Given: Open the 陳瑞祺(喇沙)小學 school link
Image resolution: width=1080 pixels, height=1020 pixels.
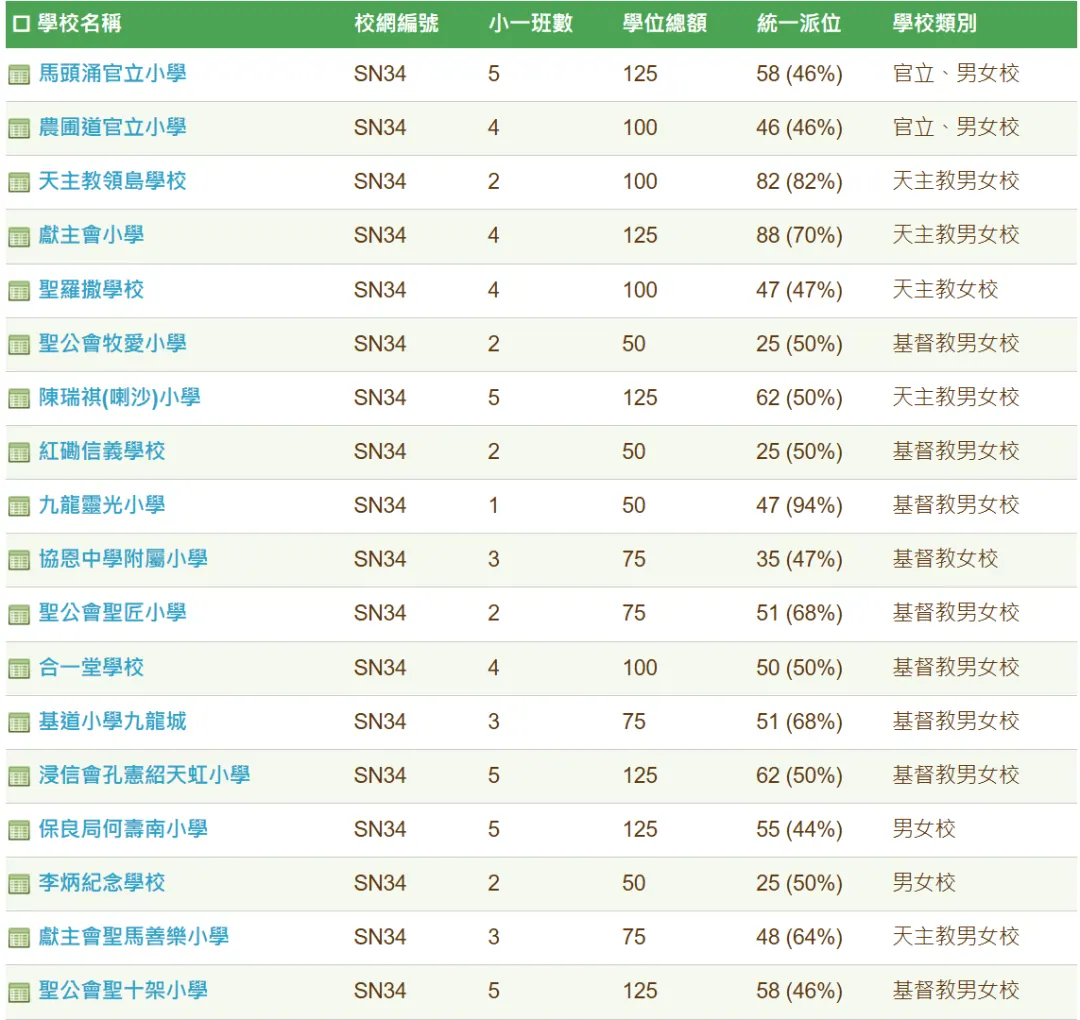Looking at the screenshot, I should (x=119, y=397).
